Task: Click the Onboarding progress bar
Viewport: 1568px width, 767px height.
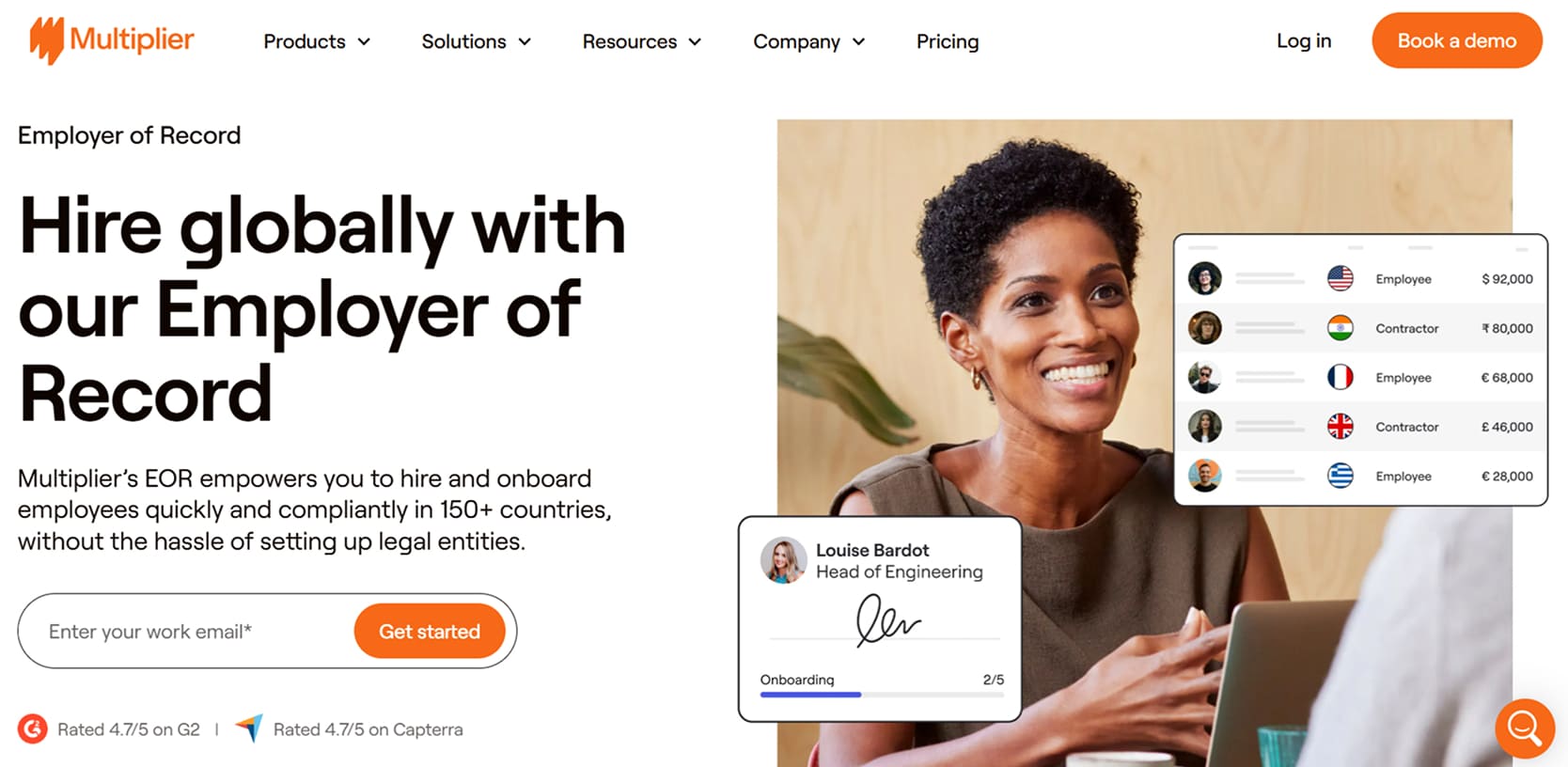Action: click(x=882, y=695)
